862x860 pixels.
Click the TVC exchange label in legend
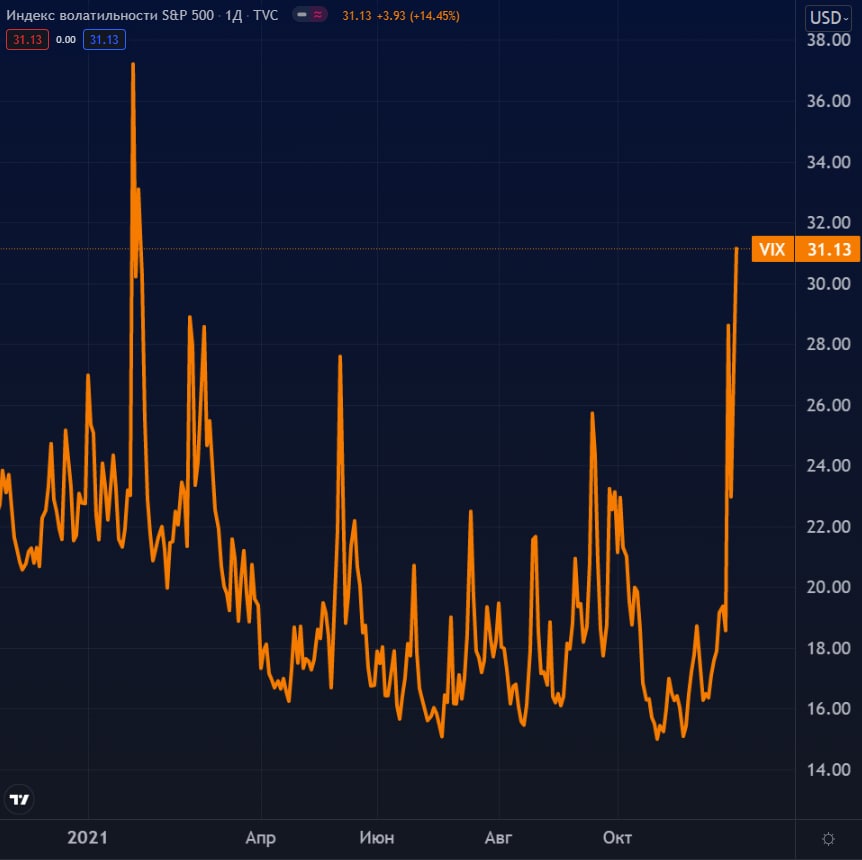pos(266,15)
